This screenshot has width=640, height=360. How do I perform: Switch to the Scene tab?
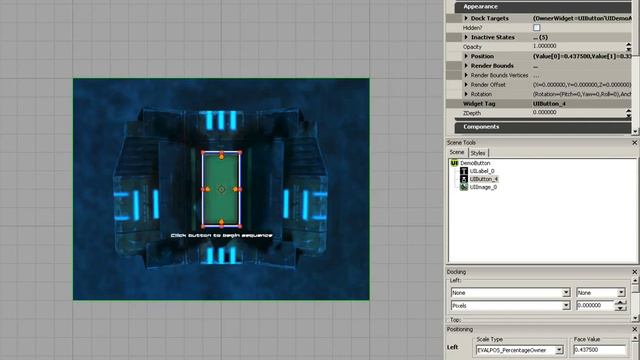coord(457,152)
